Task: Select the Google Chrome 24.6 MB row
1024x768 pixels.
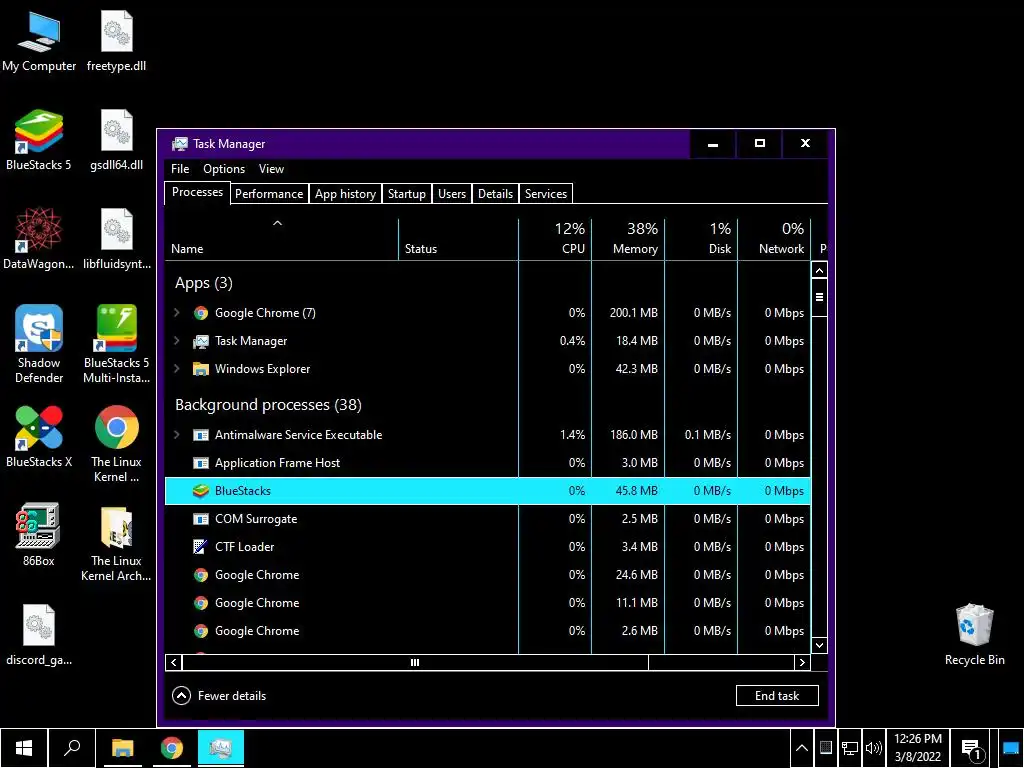Action: pos(488,575)
